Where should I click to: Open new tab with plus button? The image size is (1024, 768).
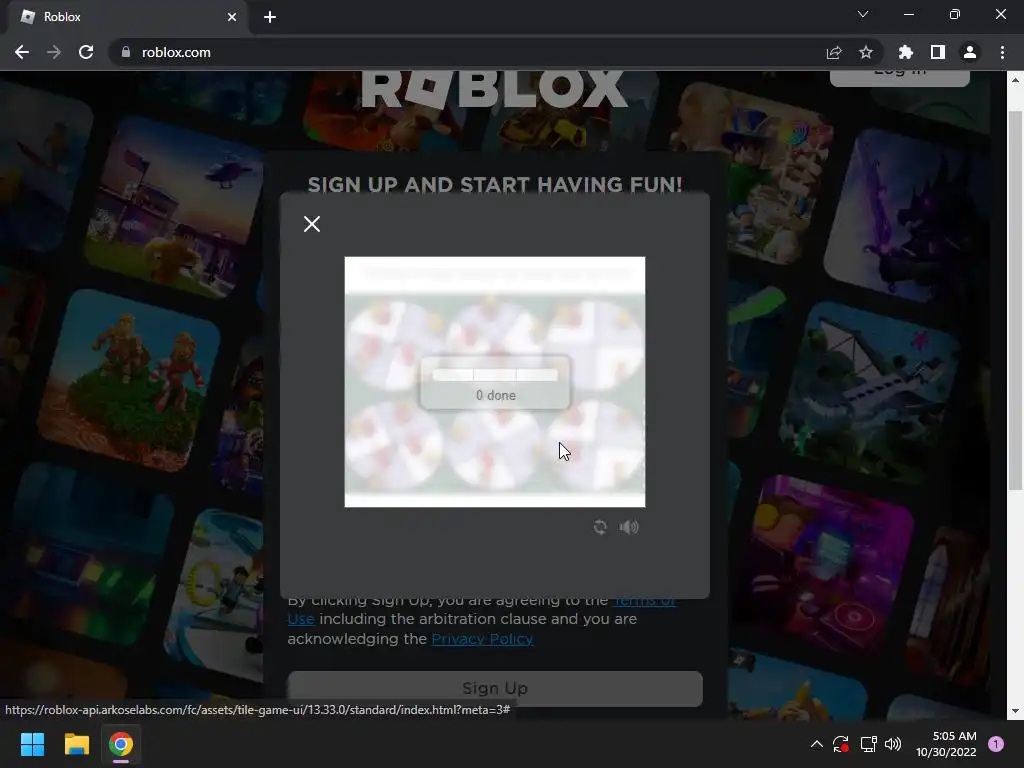[x=270, y=17]
